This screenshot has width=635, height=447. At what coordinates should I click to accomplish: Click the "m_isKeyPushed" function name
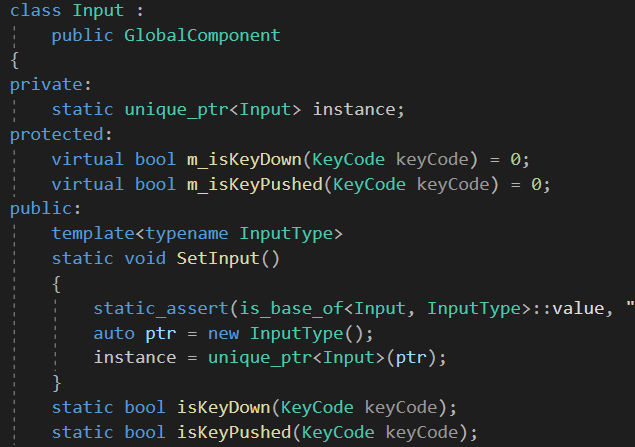255,185
